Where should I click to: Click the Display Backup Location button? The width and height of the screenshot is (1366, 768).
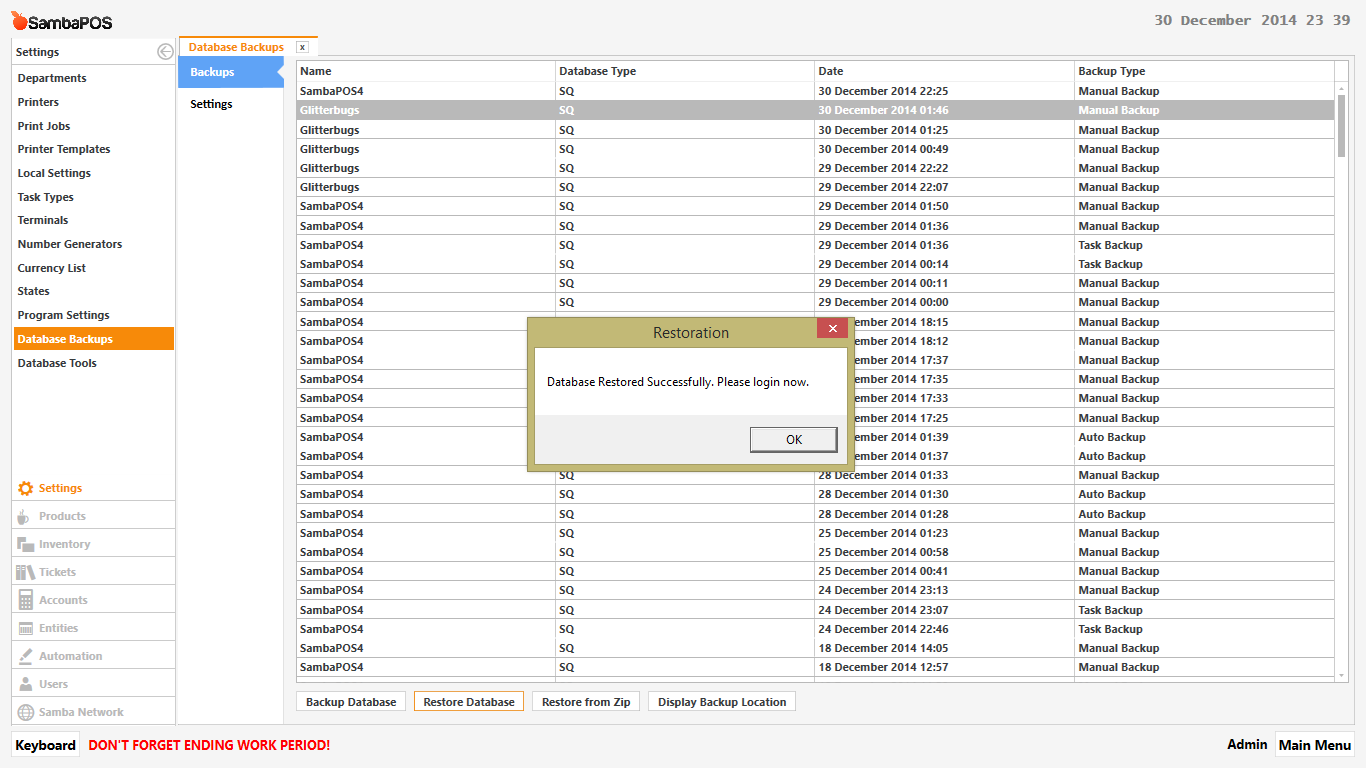[721, 702]
